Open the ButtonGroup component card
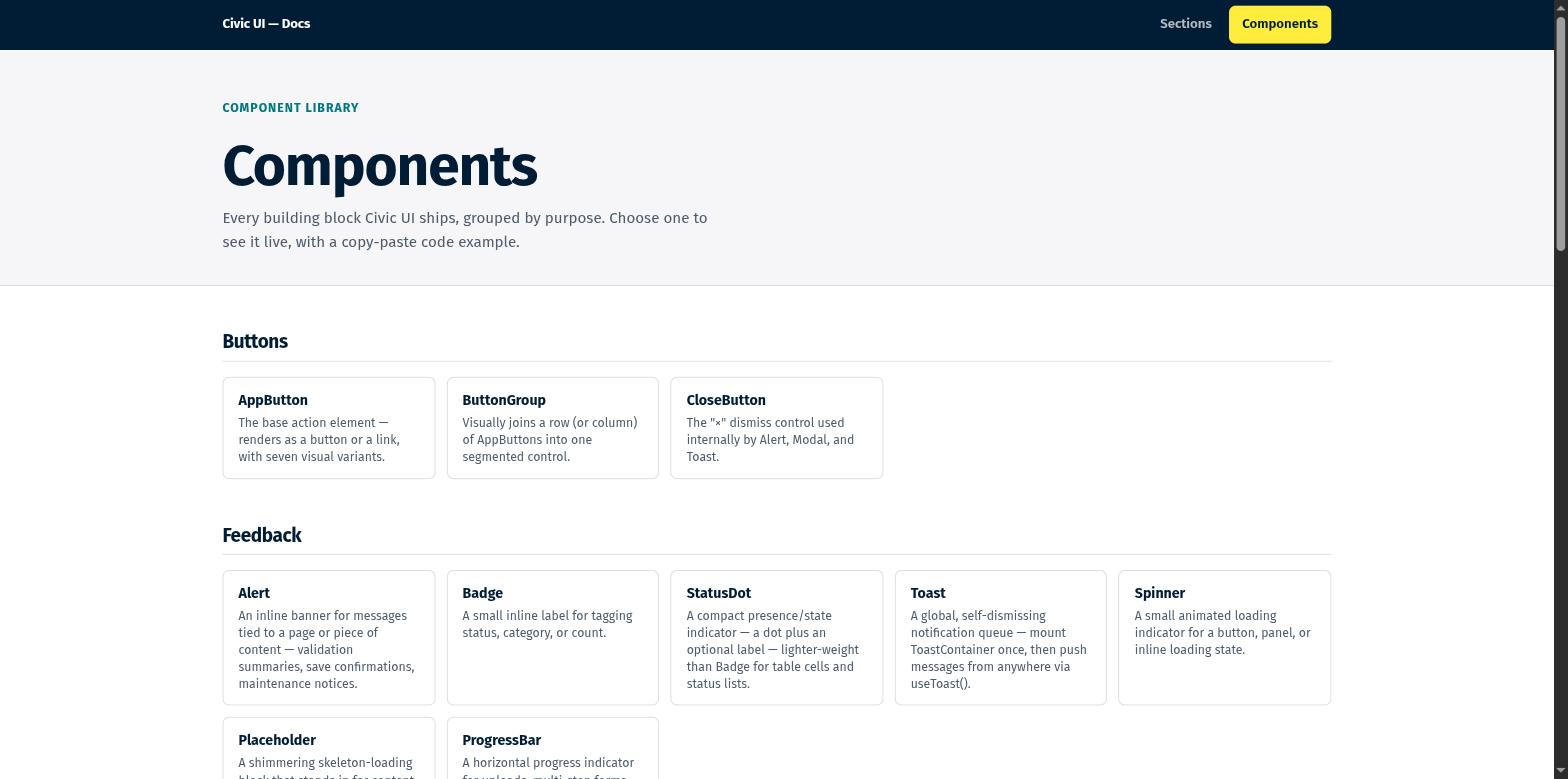1568x779 pixels. coord(553,428)
